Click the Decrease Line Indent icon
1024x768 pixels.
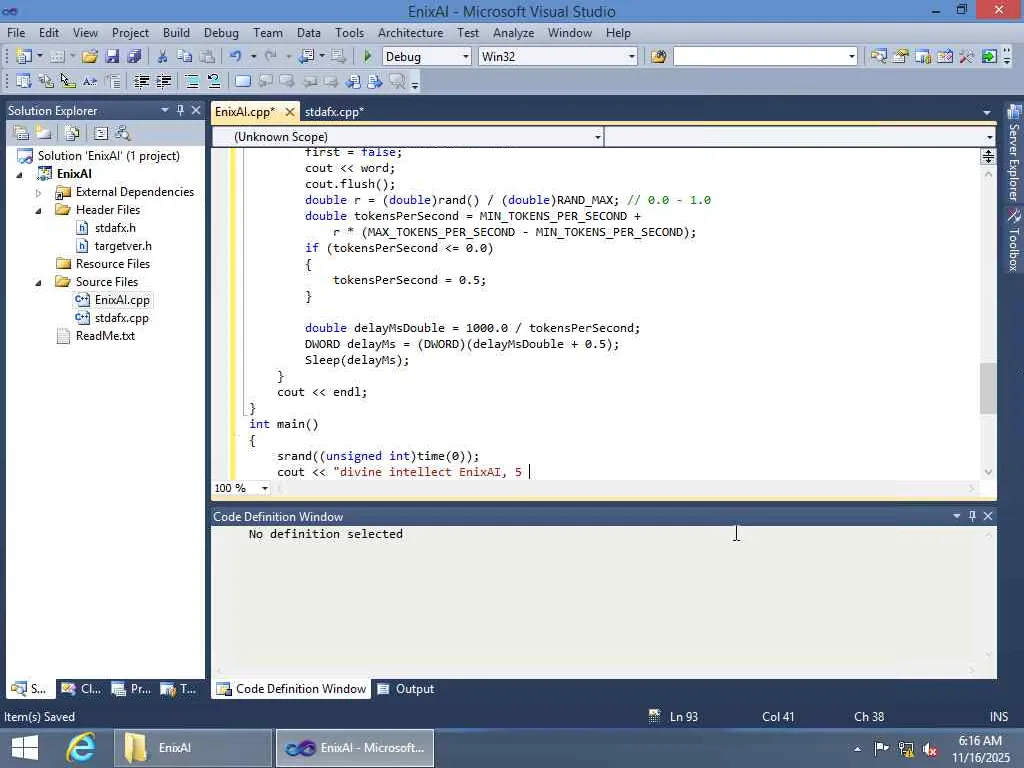tap(141, 82)
